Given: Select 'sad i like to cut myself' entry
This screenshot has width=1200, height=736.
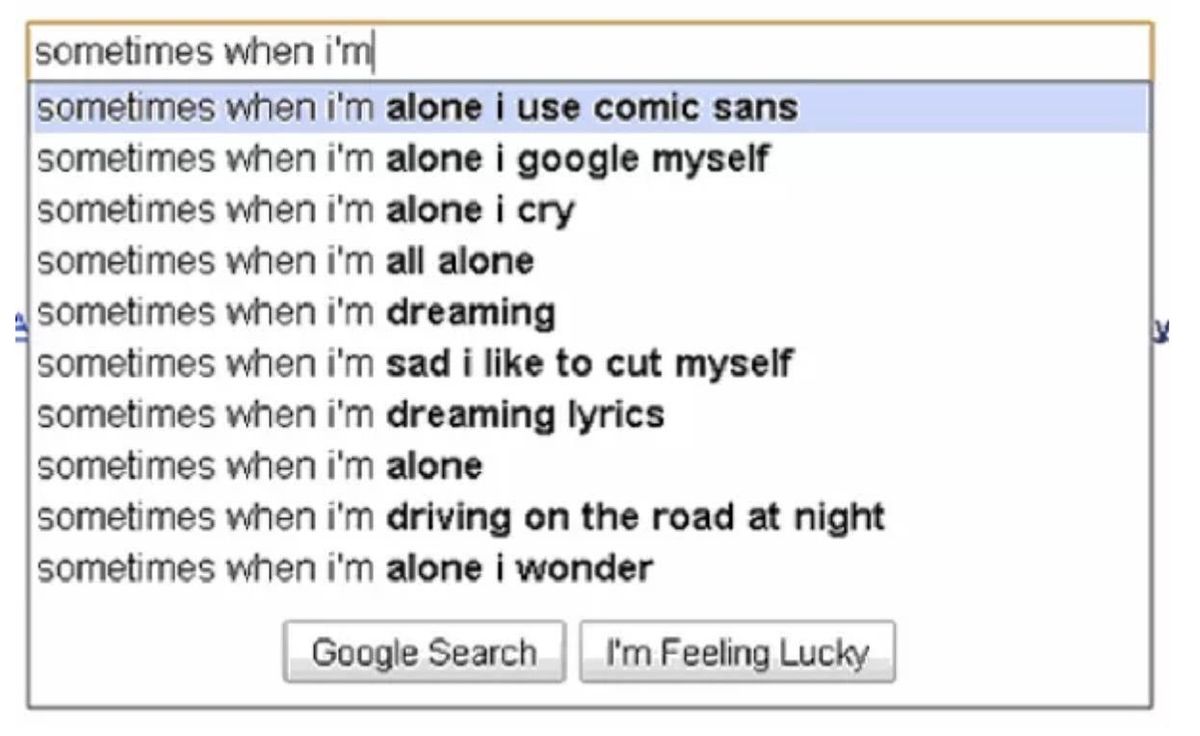Looking at the screenshot, I should [x=590, y=363].
